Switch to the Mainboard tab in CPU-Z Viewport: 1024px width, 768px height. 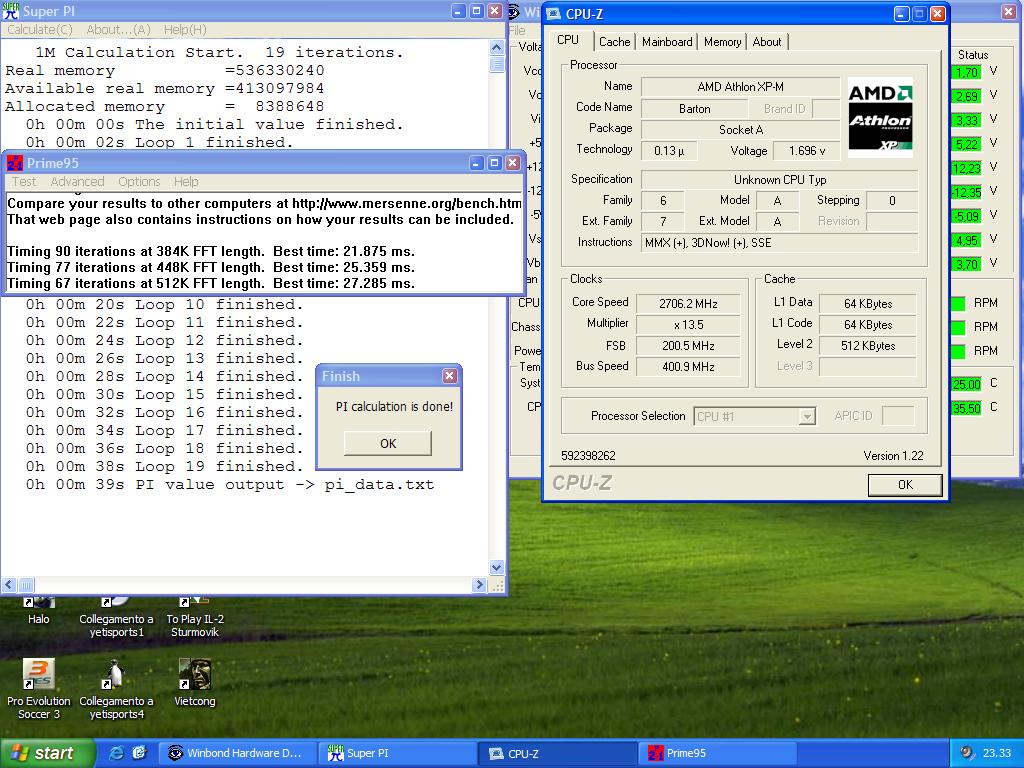click(x=667, y=42)
